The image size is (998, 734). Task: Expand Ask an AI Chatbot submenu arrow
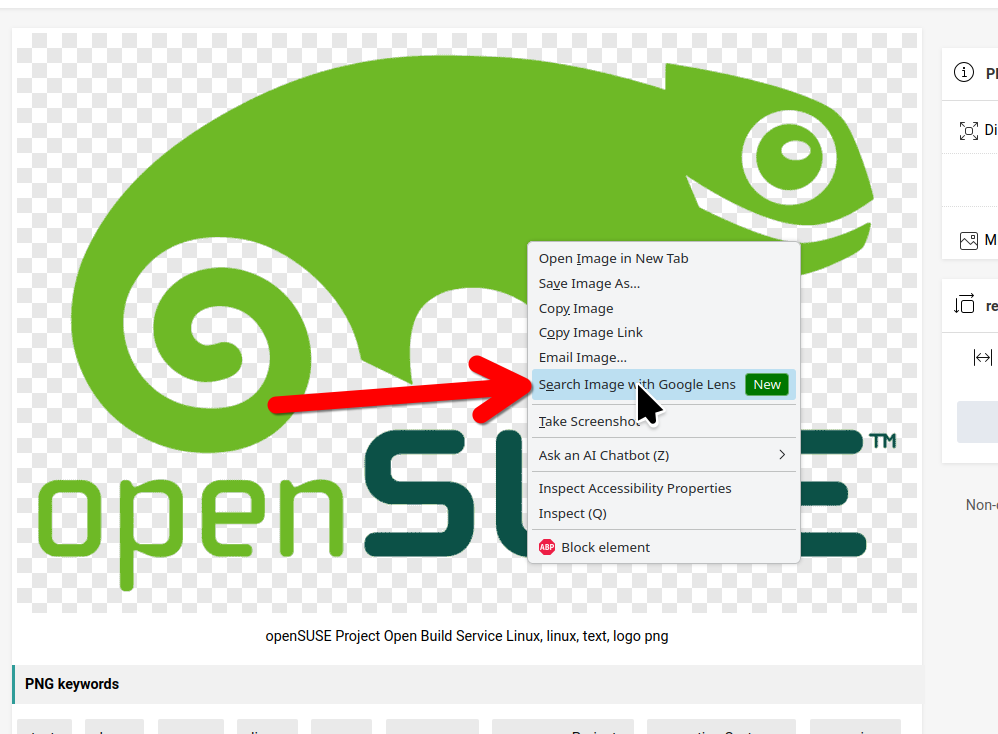click(782, 455)
